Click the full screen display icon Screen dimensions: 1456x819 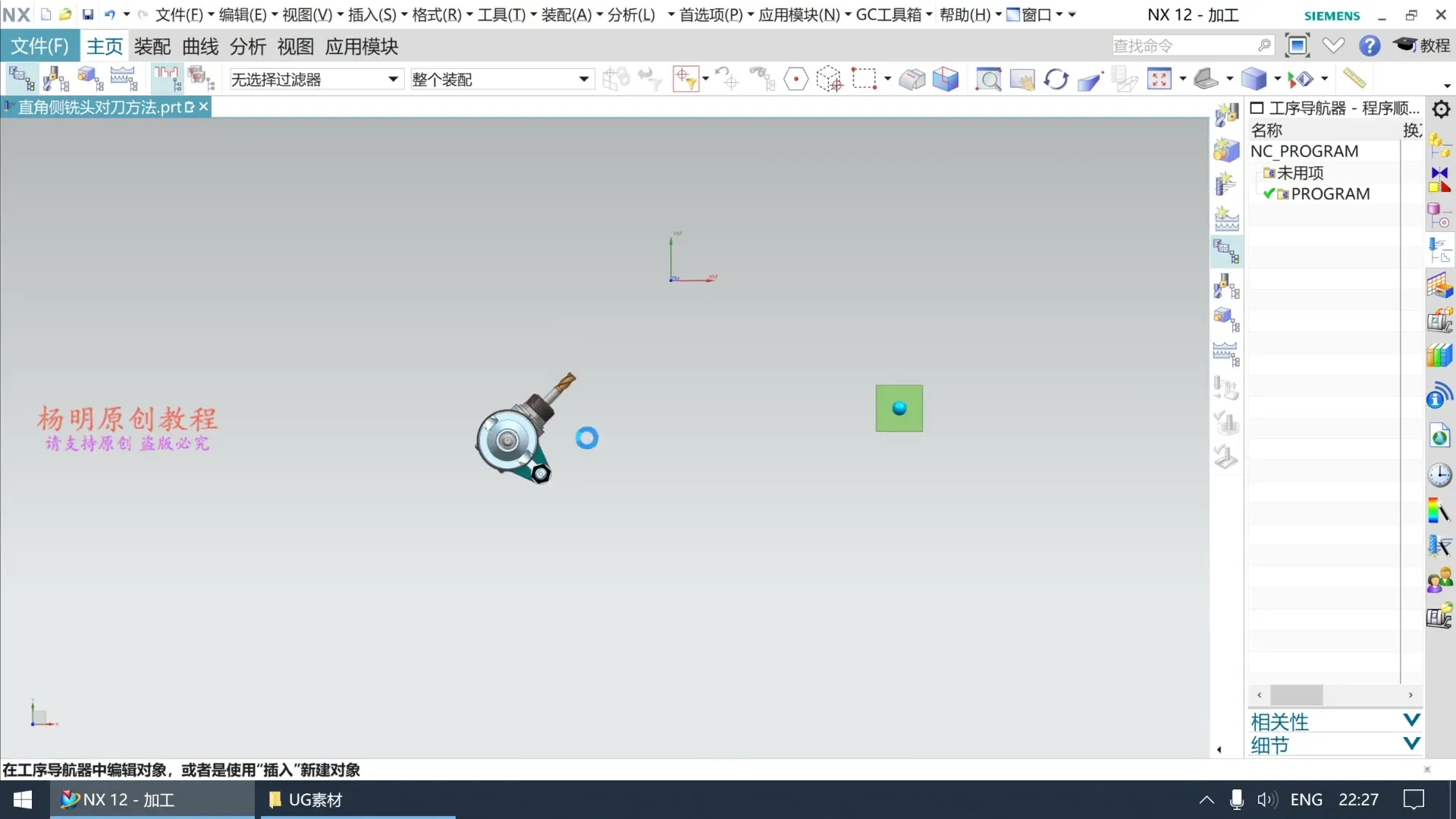[x=1298, y=46]
